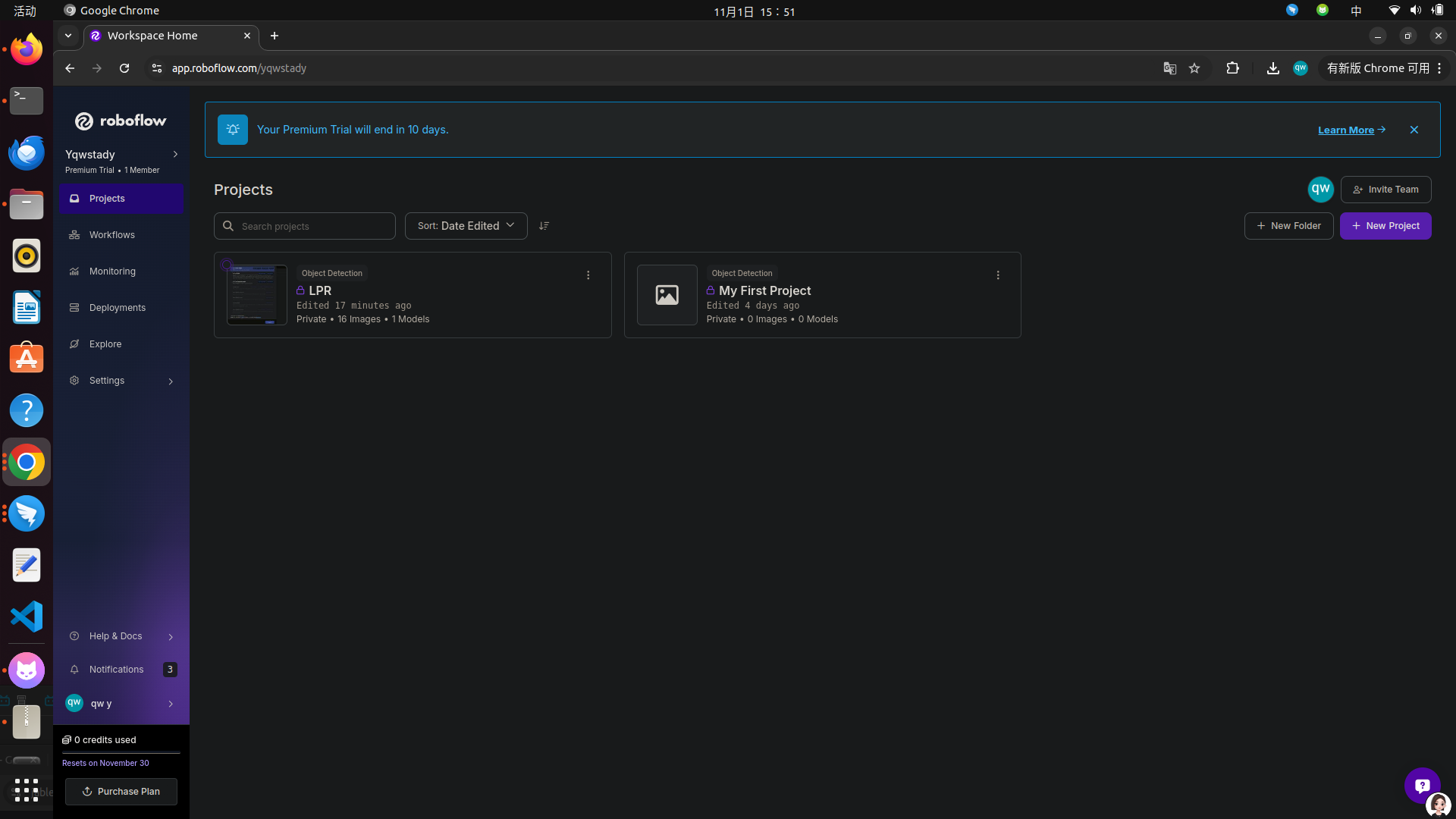The height and width of the screenshot is (819, 1456).
Task: Open the support chat bubble icon
Action: (1422, 785)
